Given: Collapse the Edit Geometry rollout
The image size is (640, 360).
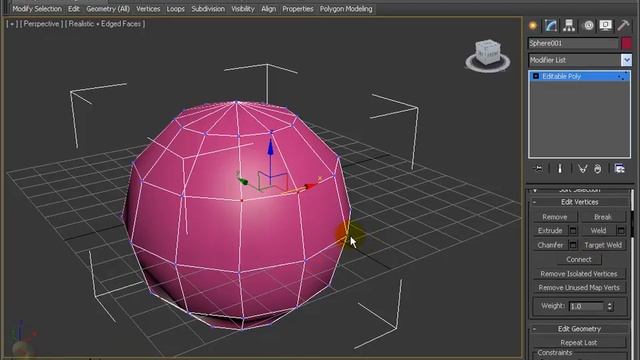Looking at the screenshot, I should [579, 329].
